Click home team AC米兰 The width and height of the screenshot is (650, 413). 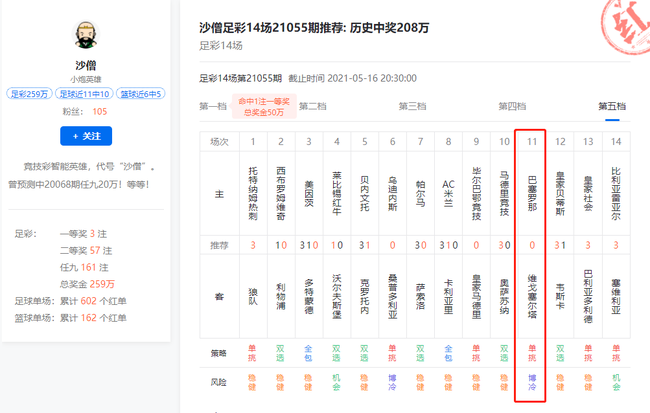tap(449, 194)
